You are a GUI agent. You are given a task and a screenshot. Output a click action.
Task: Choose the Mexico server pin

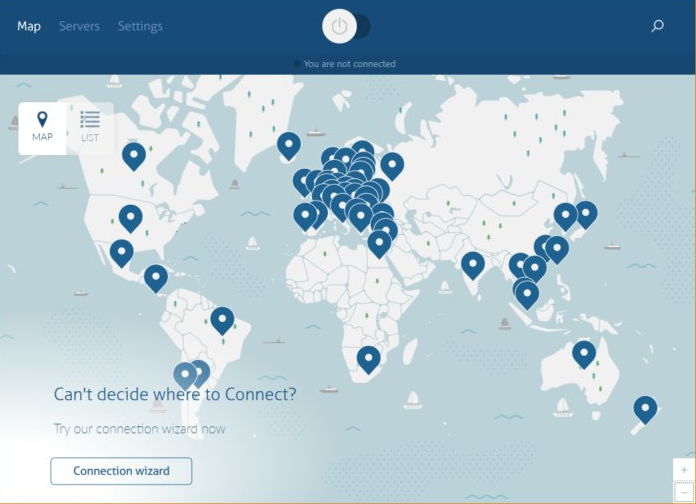(x=122, y=252)
